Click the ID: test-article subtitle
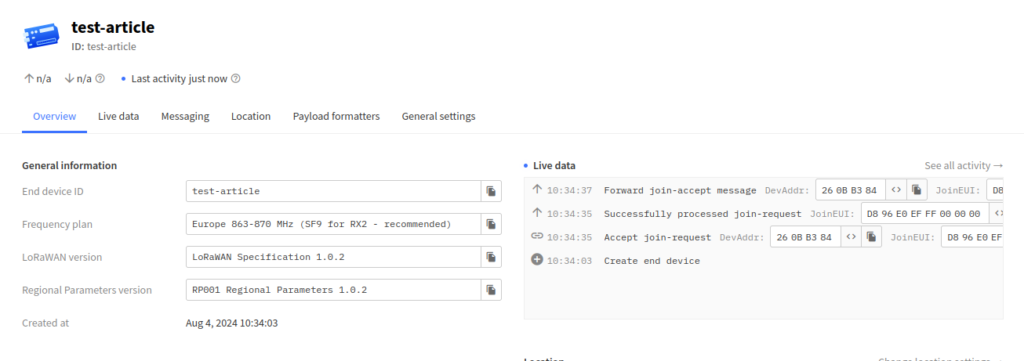This screenshot has height=361, width=1024. click(x=104, y=46)
